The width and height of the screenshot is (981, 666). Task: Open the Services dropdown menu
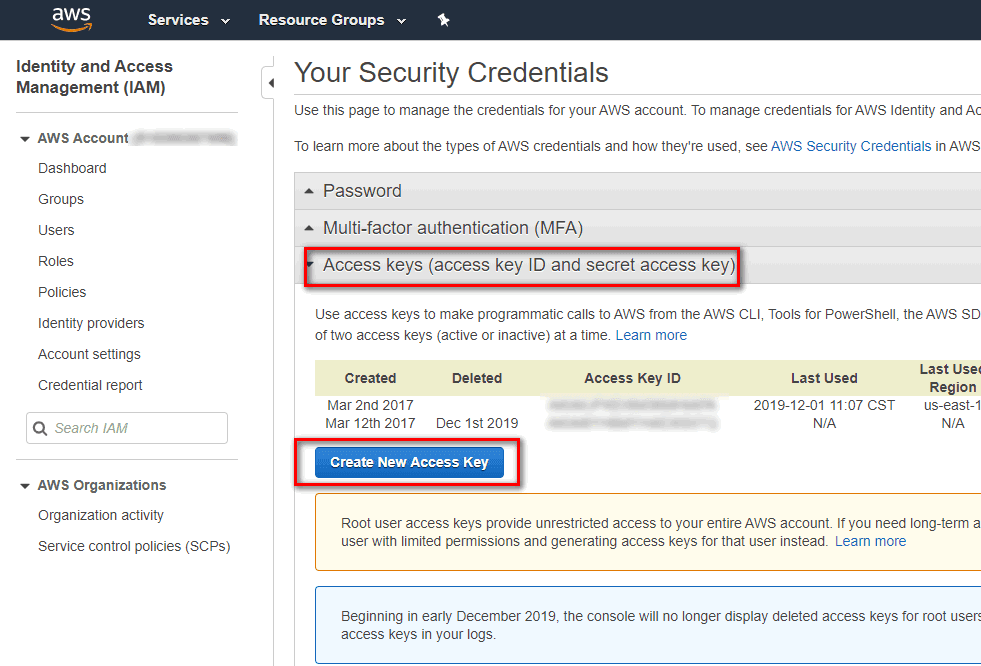pos(189,20)
